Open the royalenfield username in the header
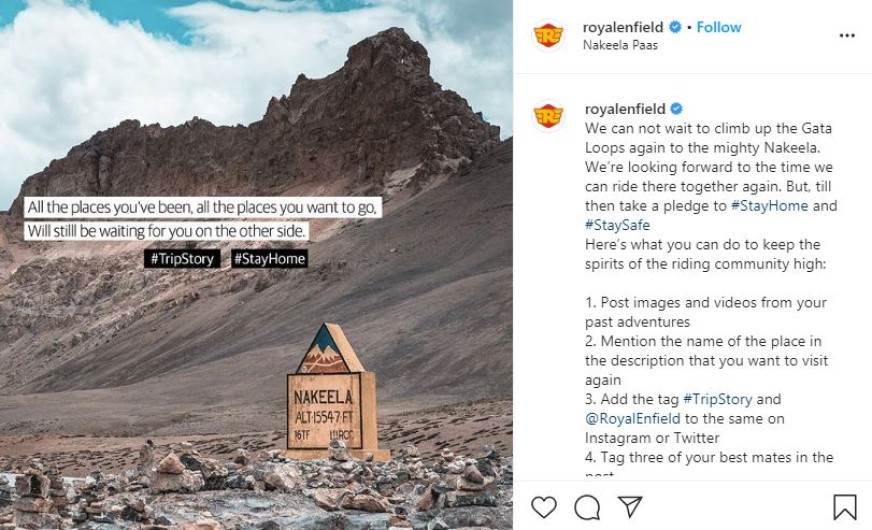Viewport: 872px width, 530px height. point(624,27)
